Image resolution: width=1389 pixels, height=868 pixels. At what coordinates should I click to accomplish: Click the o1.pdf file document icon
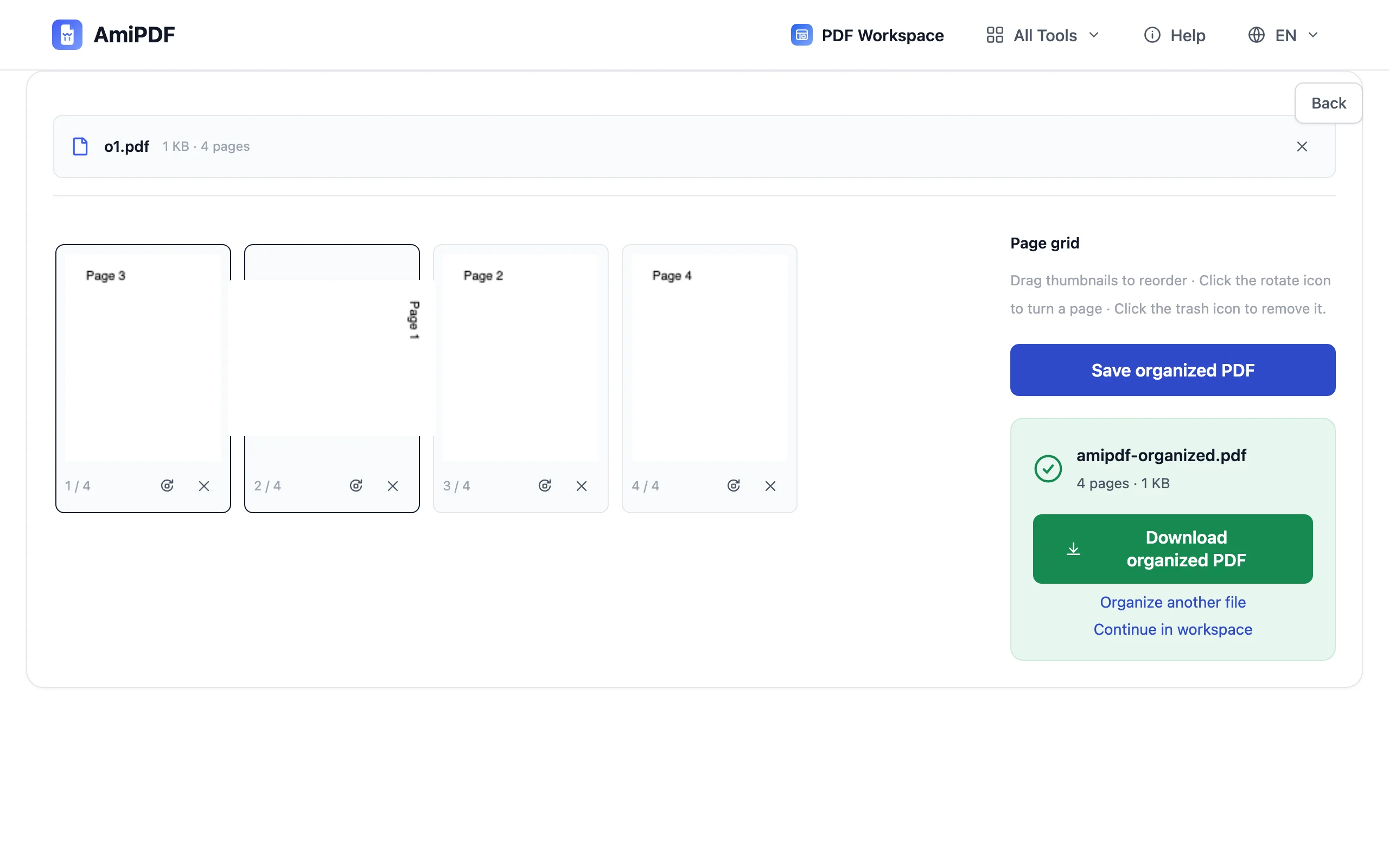tap(80, 146)
